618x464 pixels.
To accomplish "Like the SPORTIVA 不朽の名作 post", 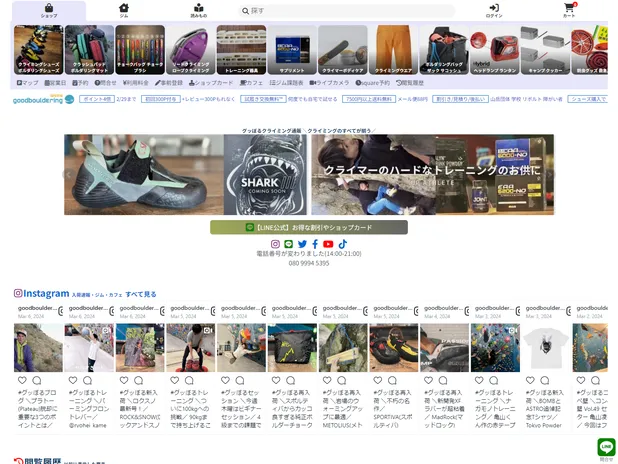I will (378, 380).
